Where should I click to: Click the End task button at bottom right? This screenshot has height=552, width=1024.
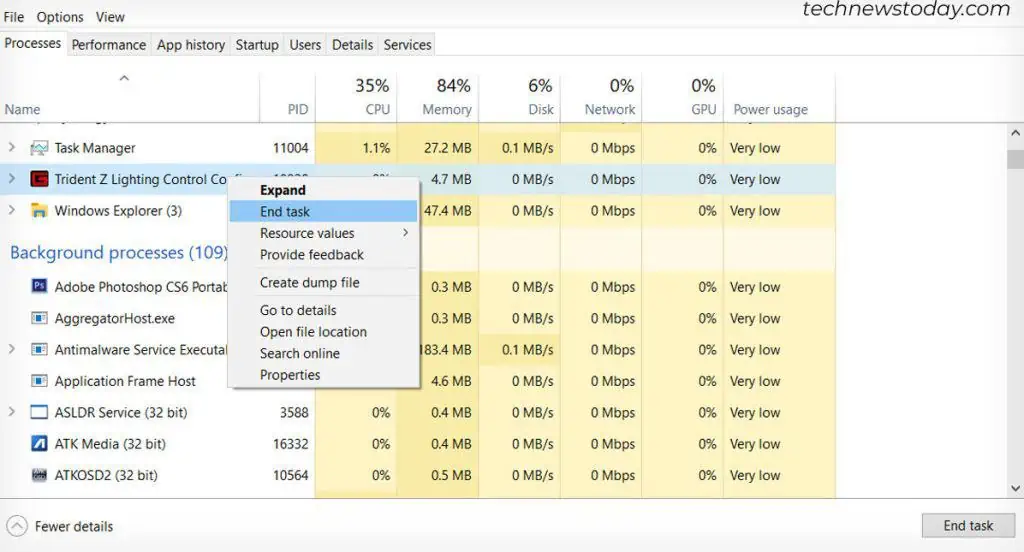(968, 525)
